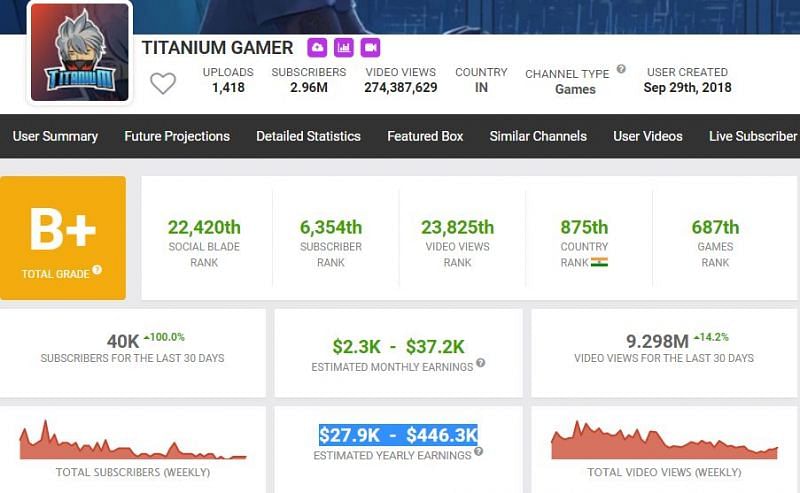This screenshot has width=800, height=493.
Task: Click the heart favorite icon
Action: click(x=163, y=83)
